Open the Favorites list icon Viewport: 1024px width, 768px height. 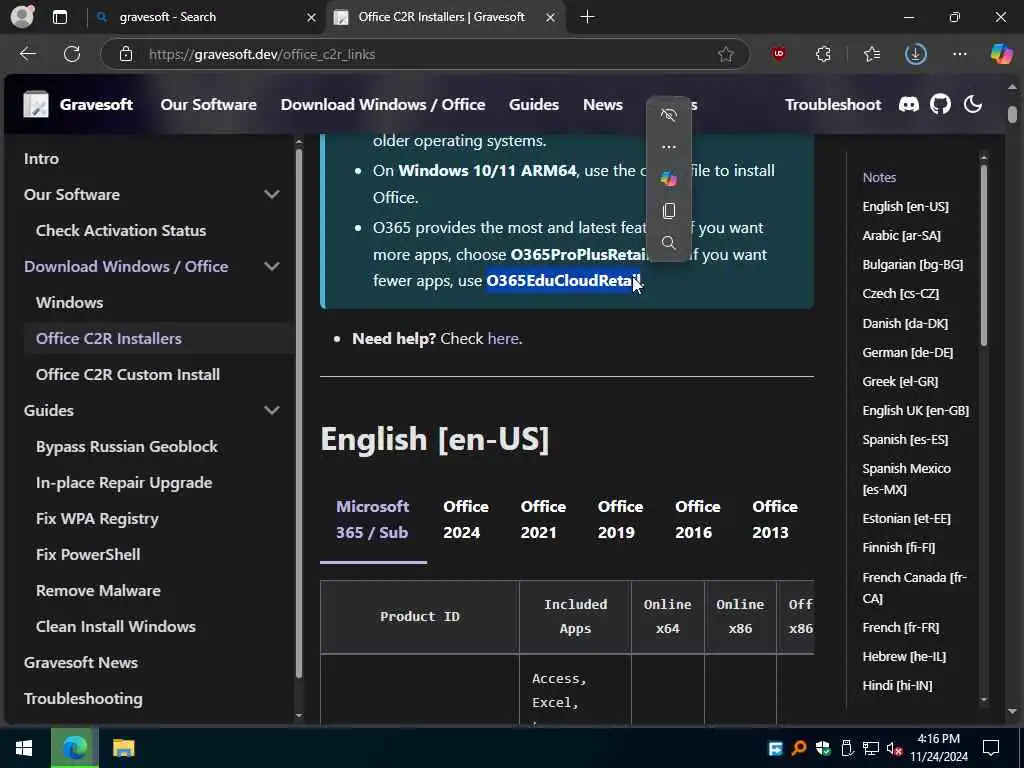point(872,54)
